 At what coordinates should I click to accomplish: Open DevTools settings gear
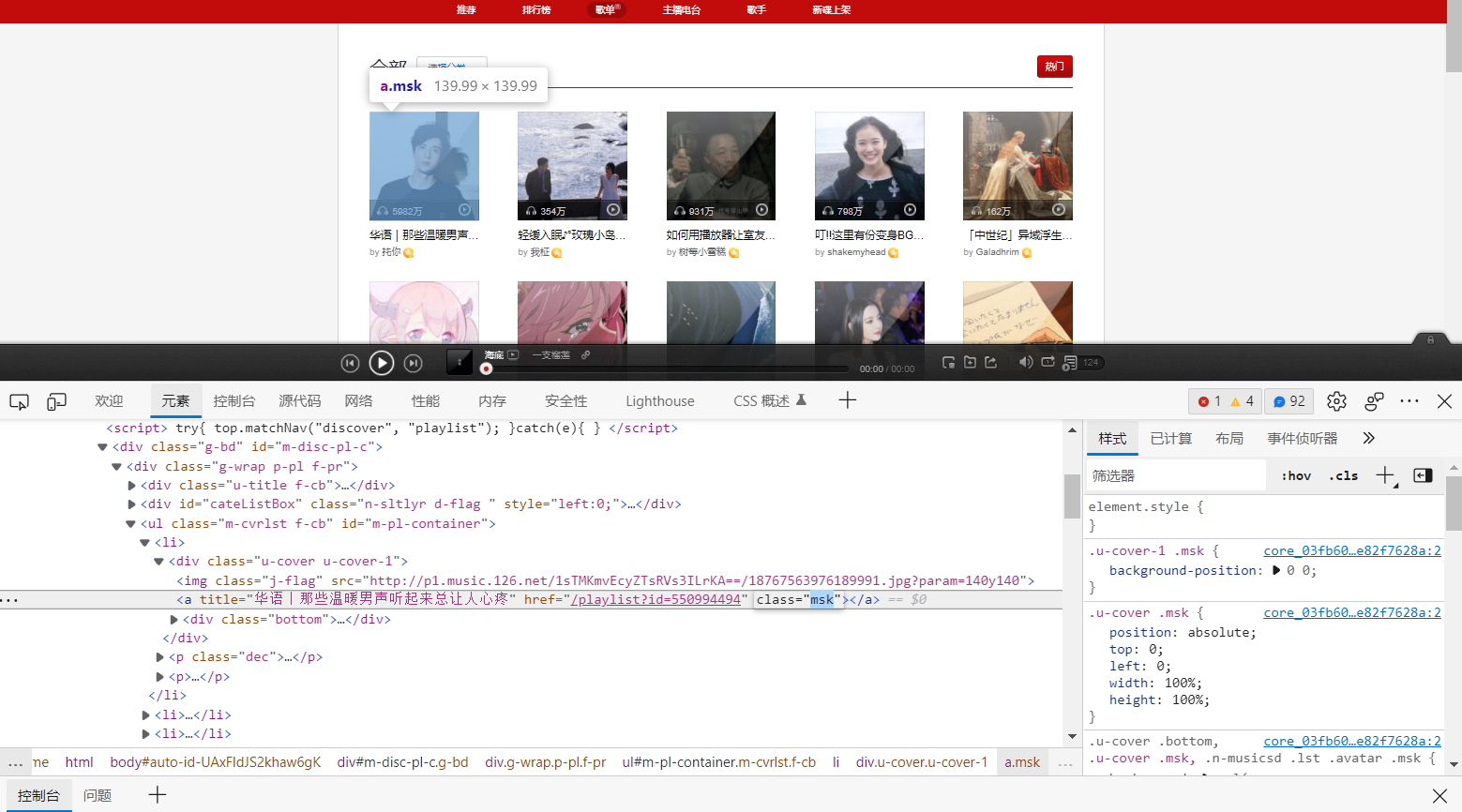(1336, 401)
